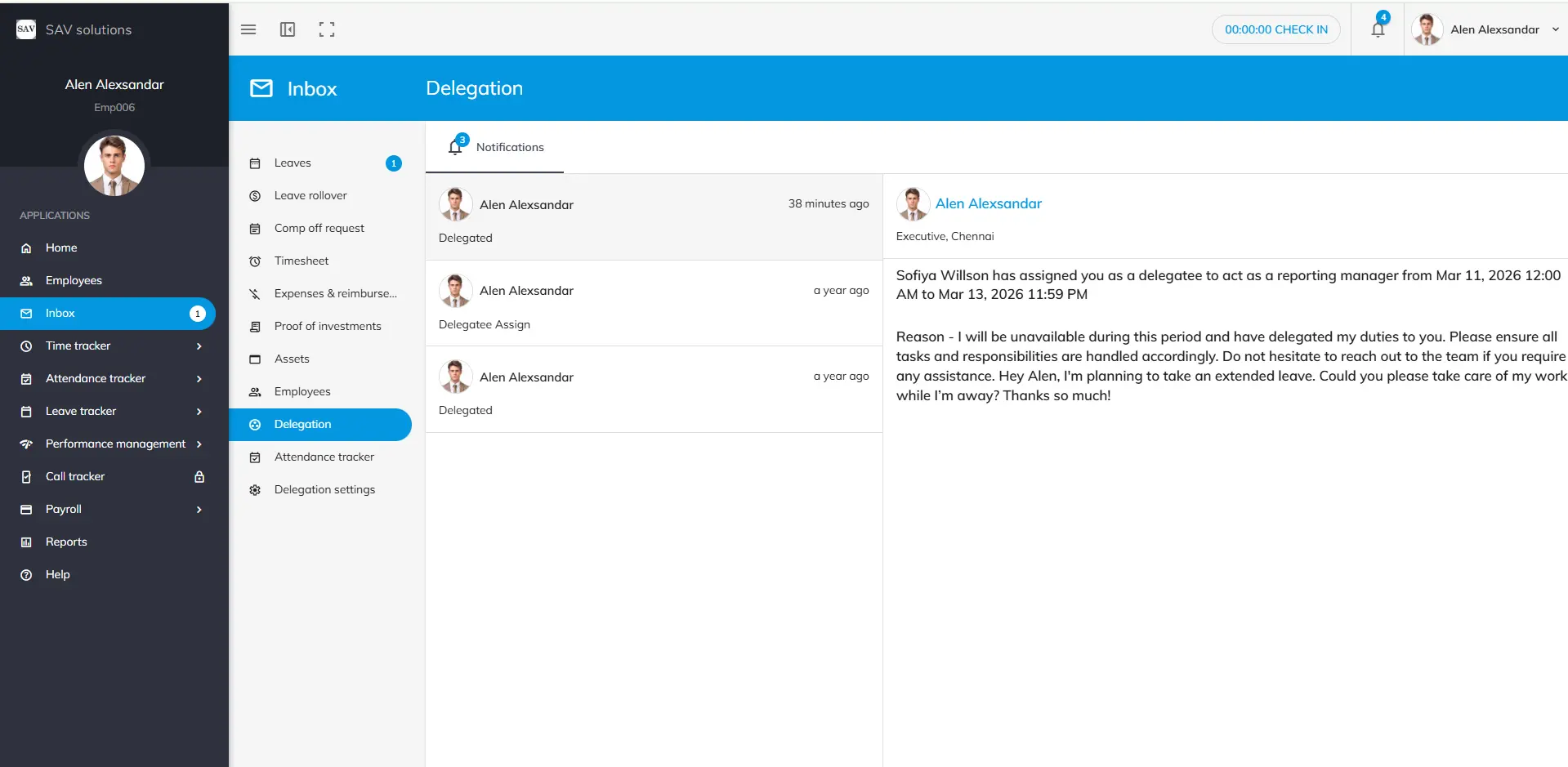Viewport: 1568px width, 767px height.
Task: Expand the Payroll submenu chevron
Action: click(x=199, y=510)
